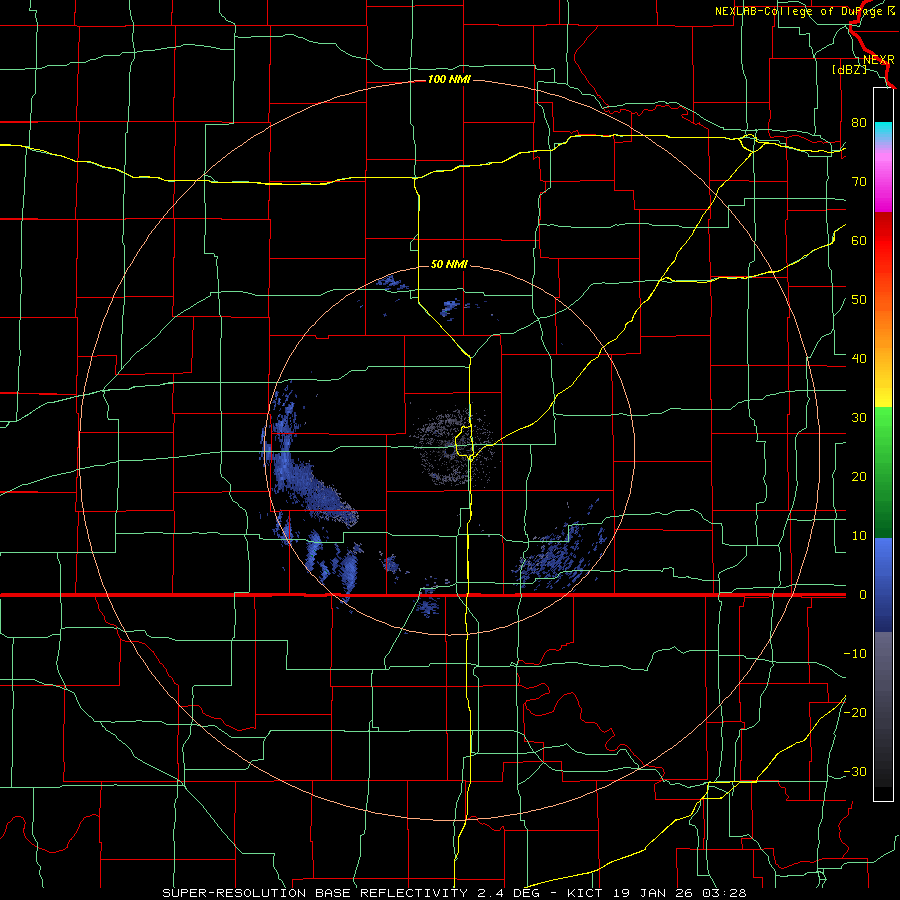Click the -10 value on the dBZ scale
900x900 pixels.
[x=855, y=654]
